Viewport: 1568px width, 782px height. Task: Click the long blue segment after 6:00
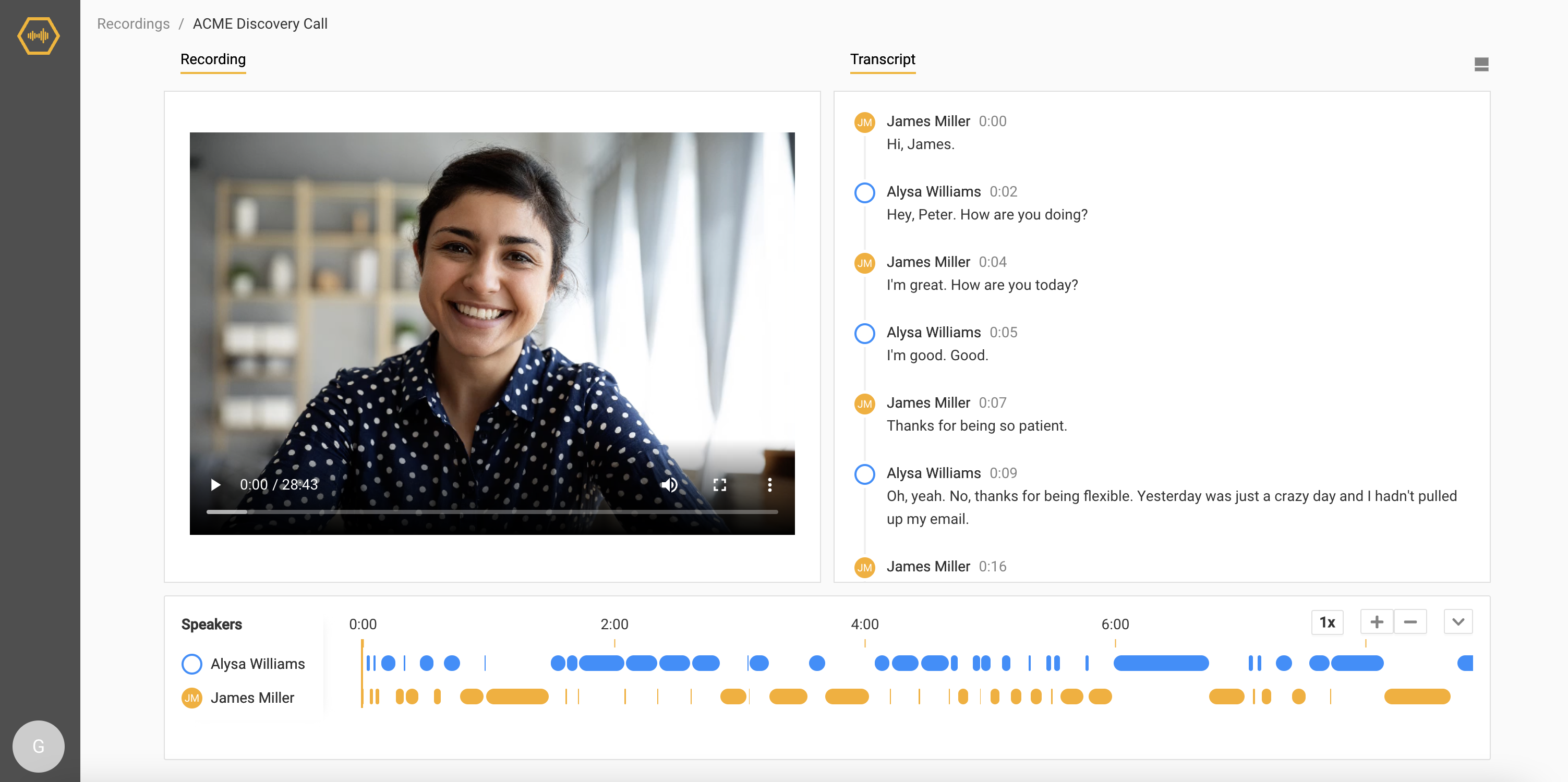point(1161,663)
